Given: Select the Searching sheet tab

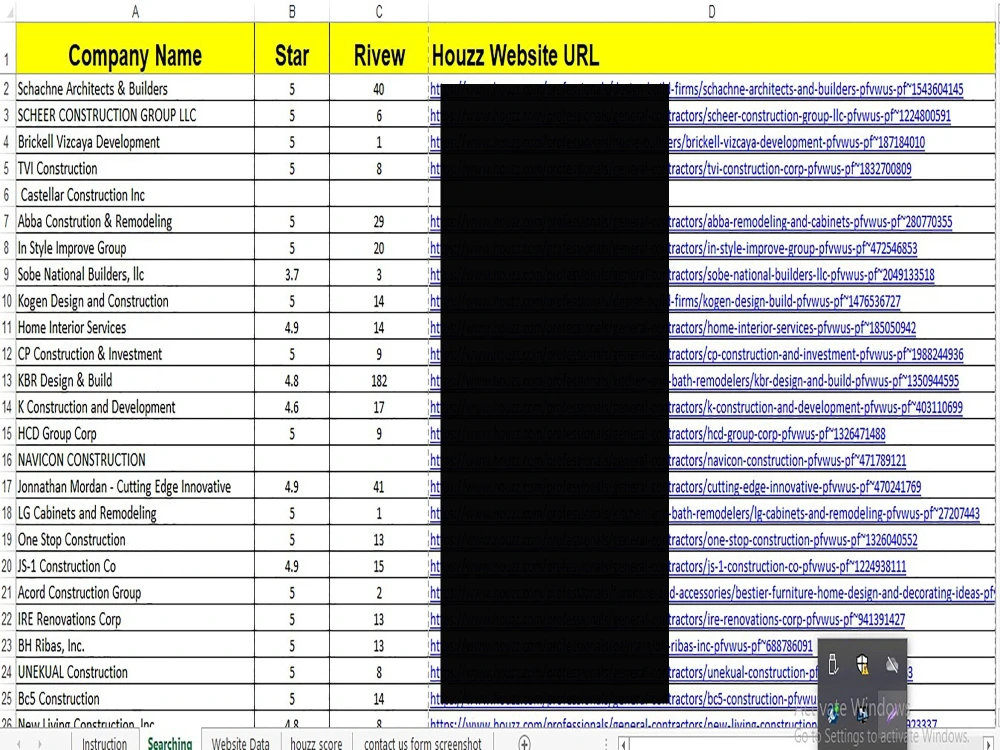Looking at the screenshot, I should [x=170, y=743].
